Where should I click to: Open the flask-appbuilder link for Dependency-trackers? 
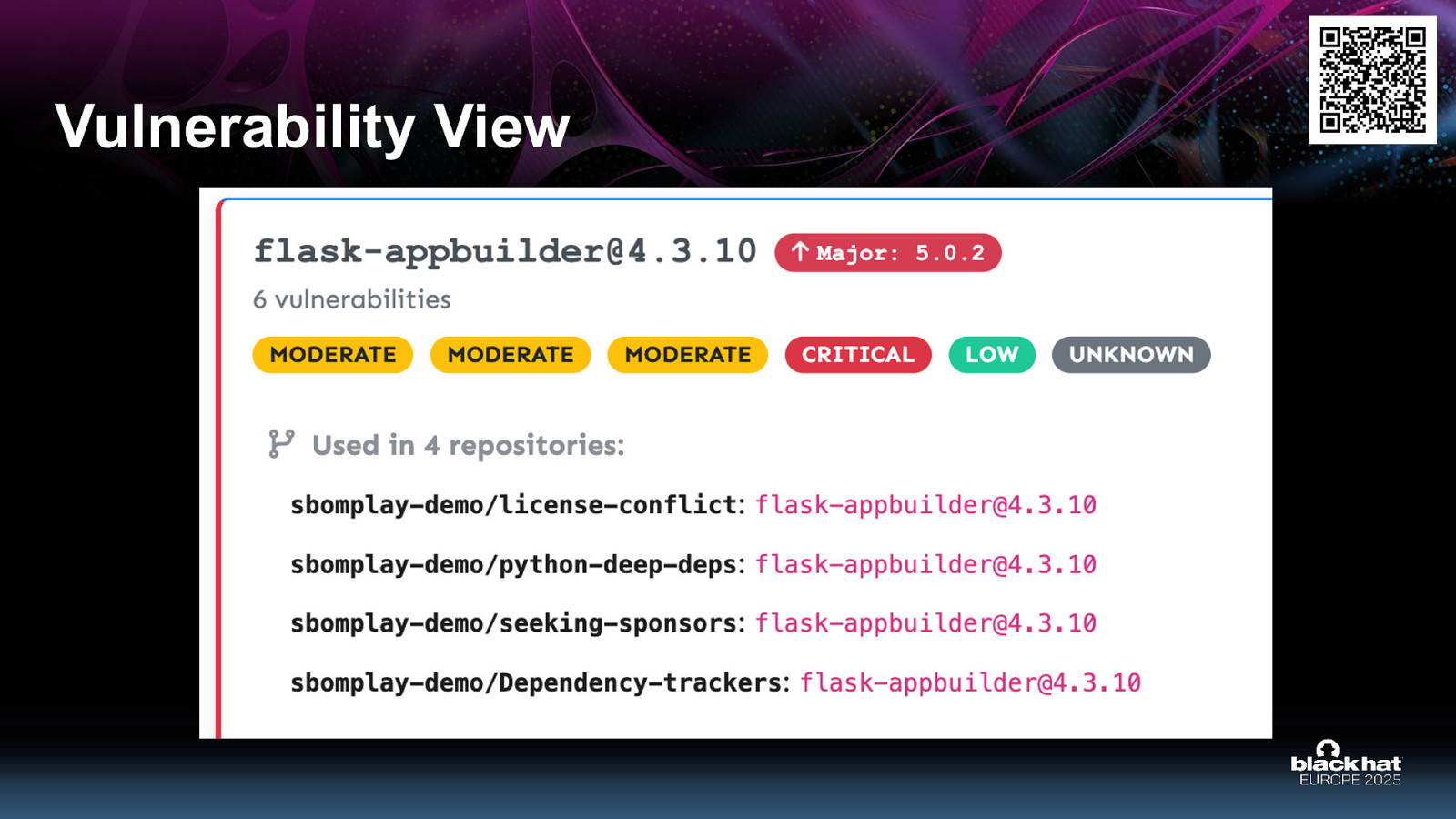tap(970, 683)
